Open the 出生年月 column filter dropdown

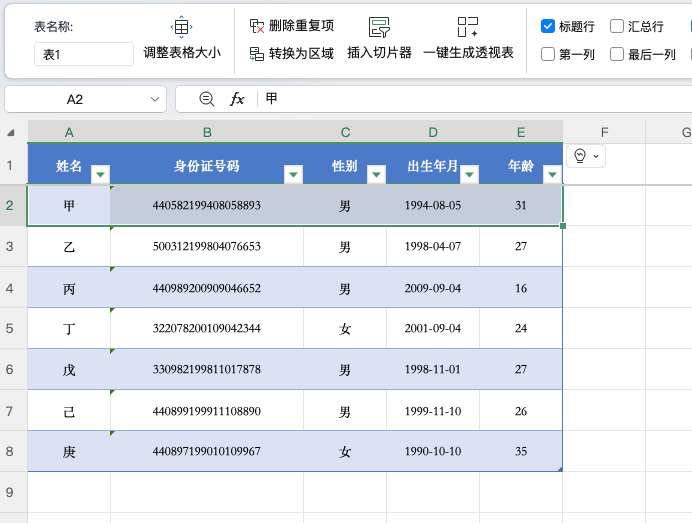[469, 174]
